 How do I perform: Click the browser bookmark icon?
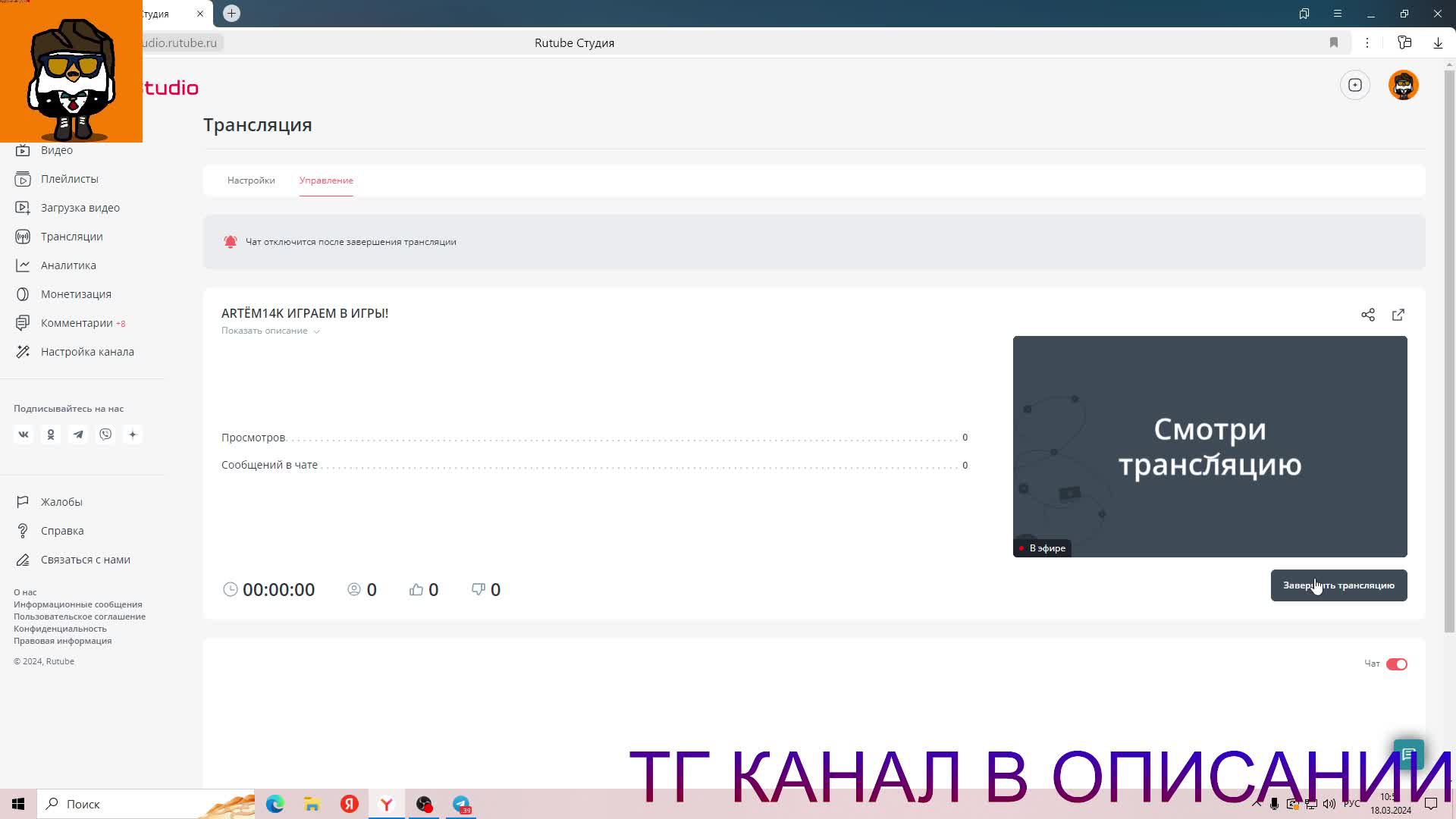click(1334, 43)
